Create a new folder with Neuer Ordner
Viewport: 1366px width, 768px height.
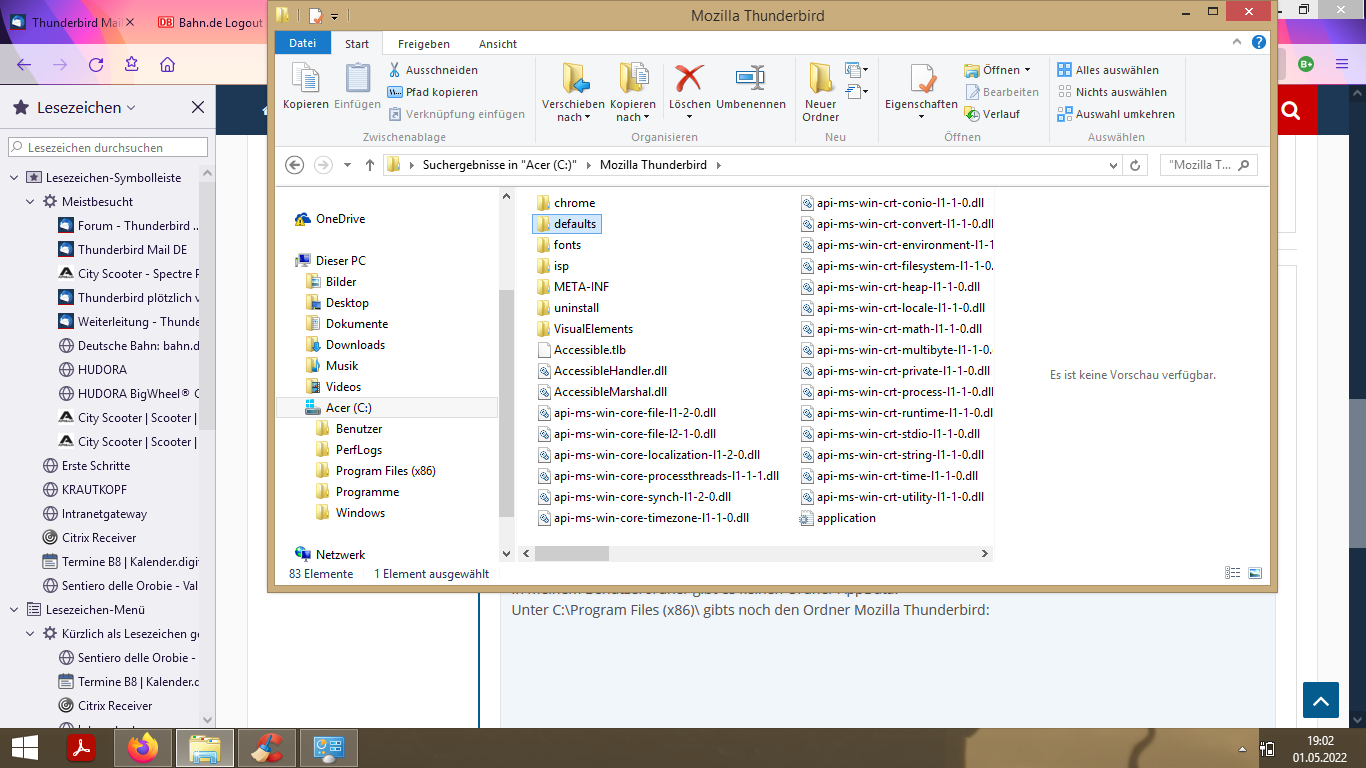(x=820, y=80)
